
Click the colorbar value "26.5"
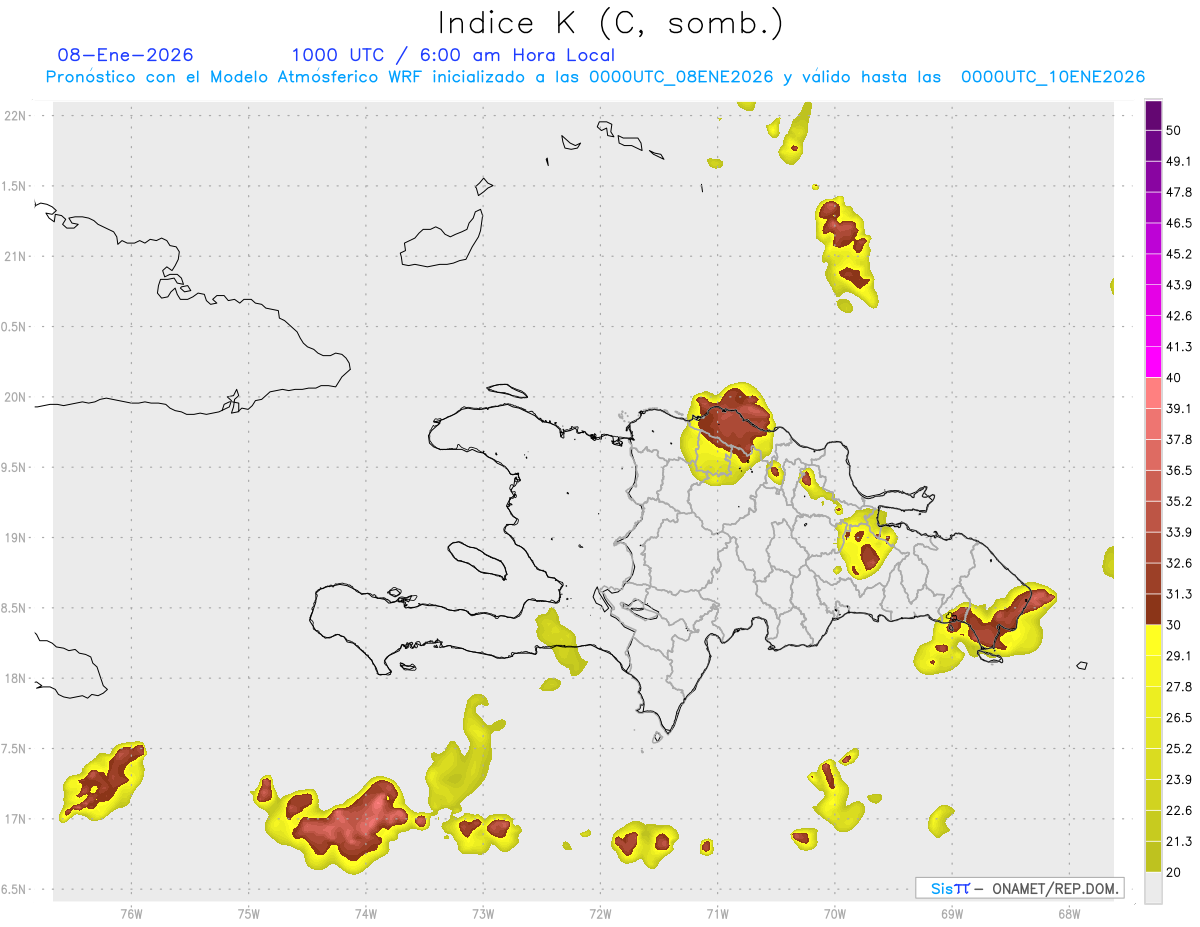pos(1179,719)
